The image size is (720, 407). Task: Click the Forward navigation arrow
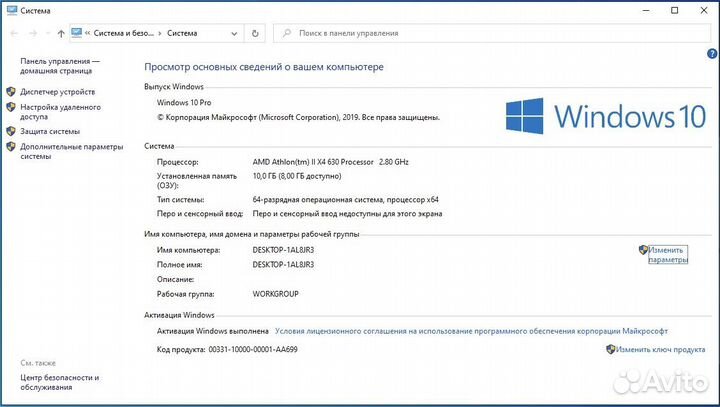(33, 33)
